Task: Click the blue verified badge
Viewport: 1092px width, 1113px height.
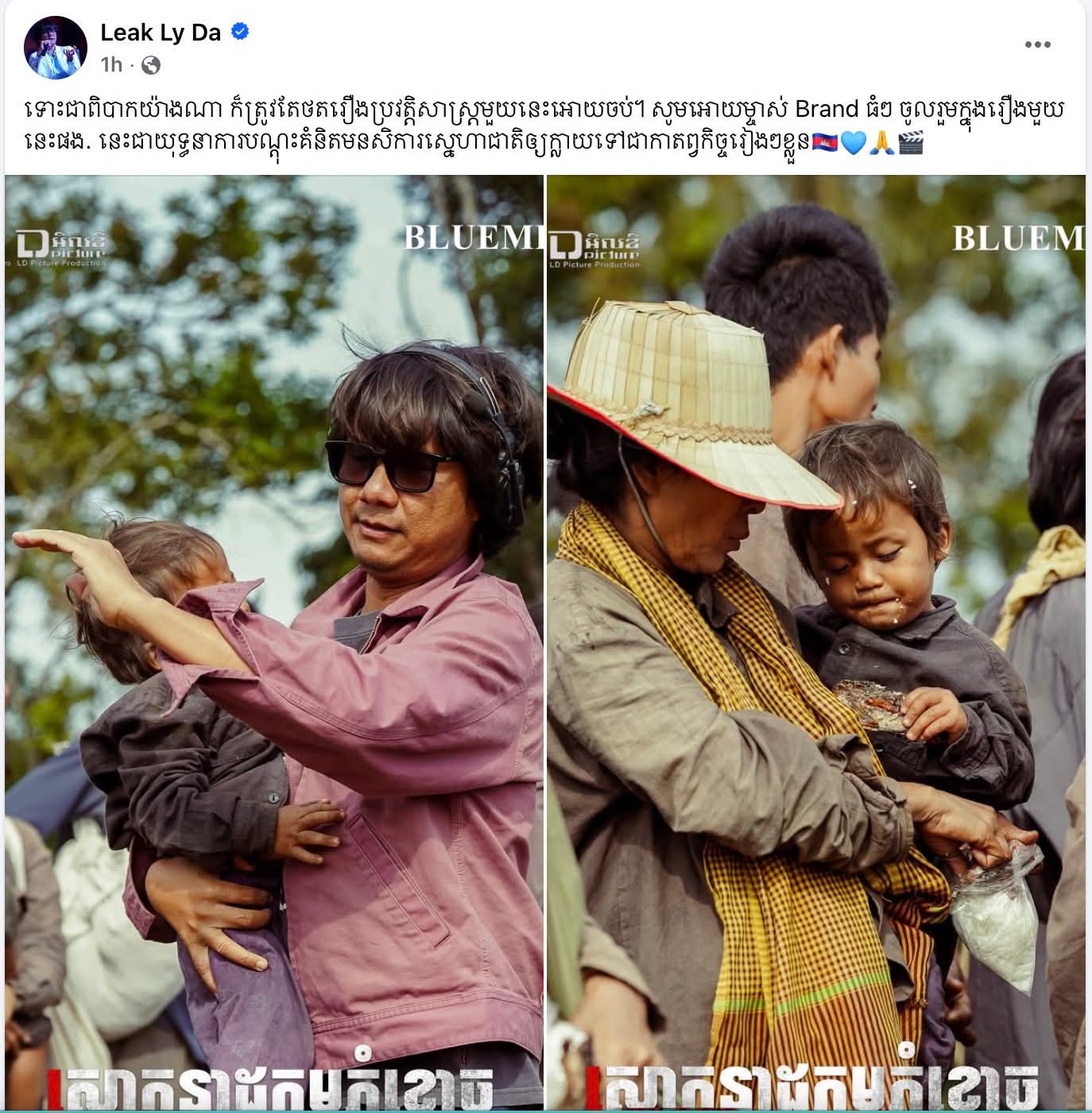Action: pyautogui.click(x=240, y=32)
